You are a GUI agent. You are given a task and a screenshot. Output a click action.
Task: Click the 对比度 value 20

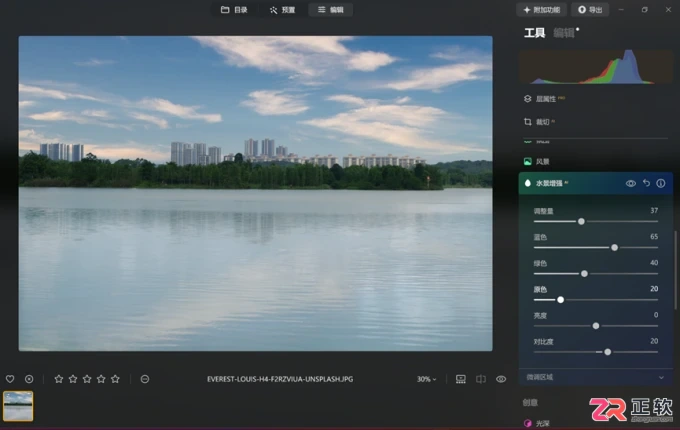(654, 341)
